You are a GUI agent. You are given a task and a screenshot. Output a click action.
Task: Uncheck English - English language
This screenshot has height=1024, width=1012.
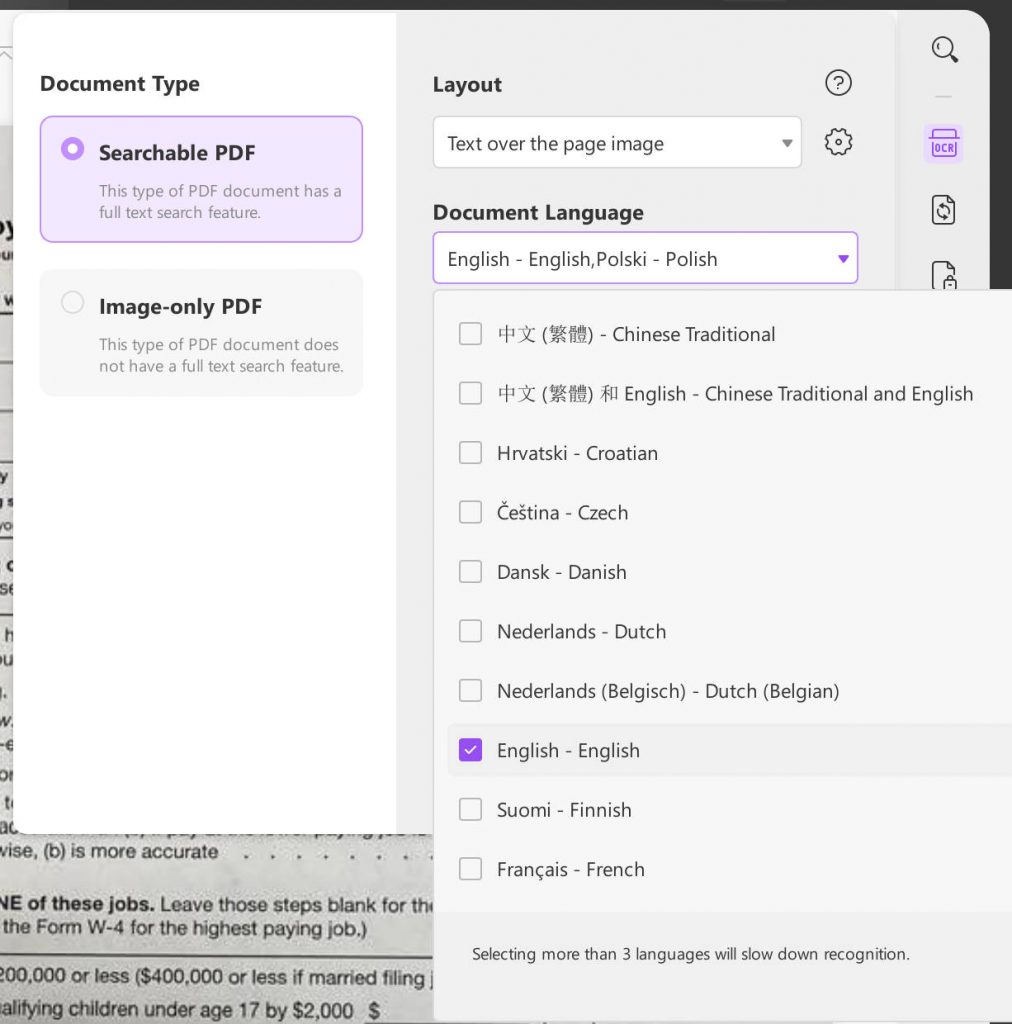(470, 749)
